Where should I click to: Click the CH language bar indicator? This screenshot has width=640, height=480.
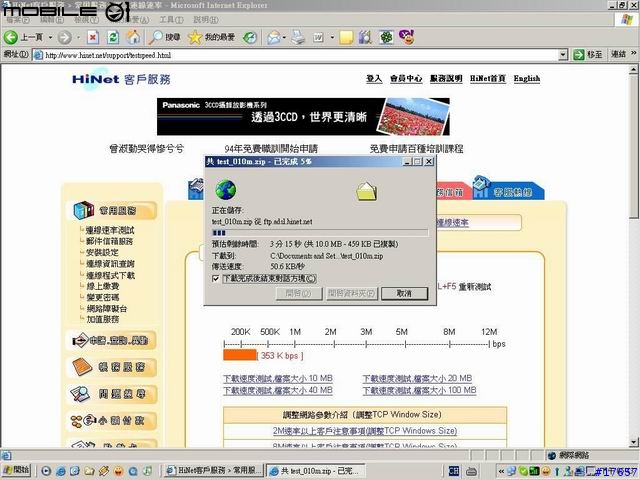pyautogui.click(x=453, y=471)
